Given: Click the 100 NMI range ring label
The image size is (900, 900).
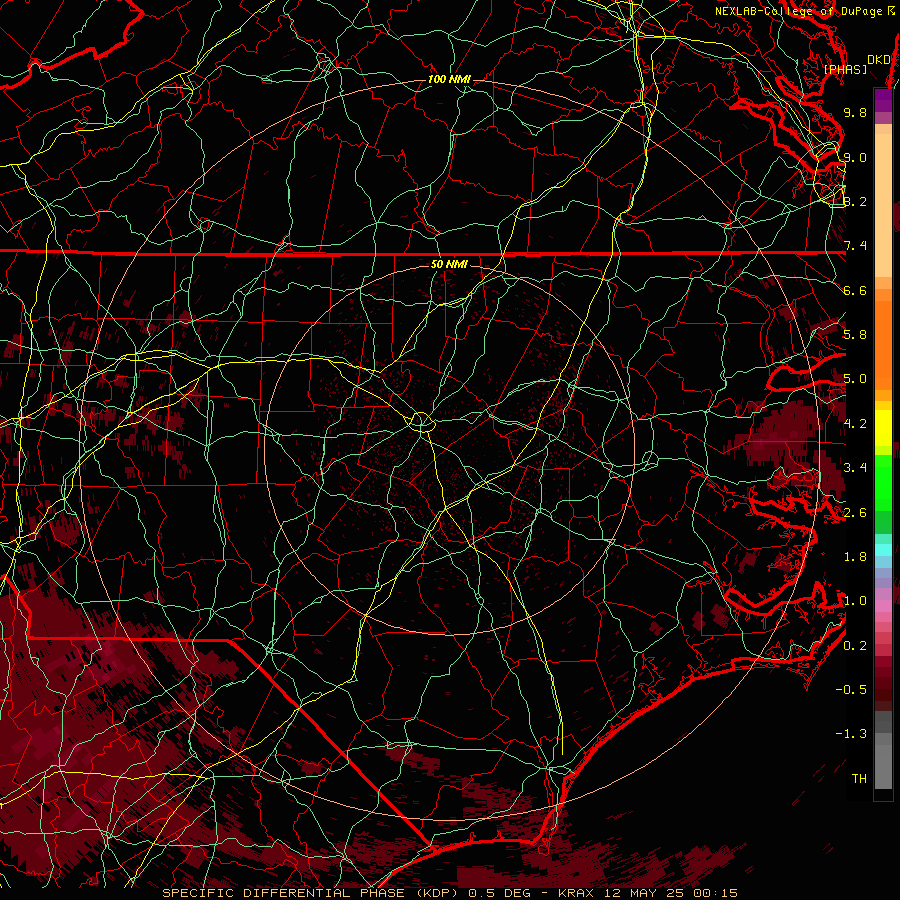Looking at the screenshot, I should (449, 79).
